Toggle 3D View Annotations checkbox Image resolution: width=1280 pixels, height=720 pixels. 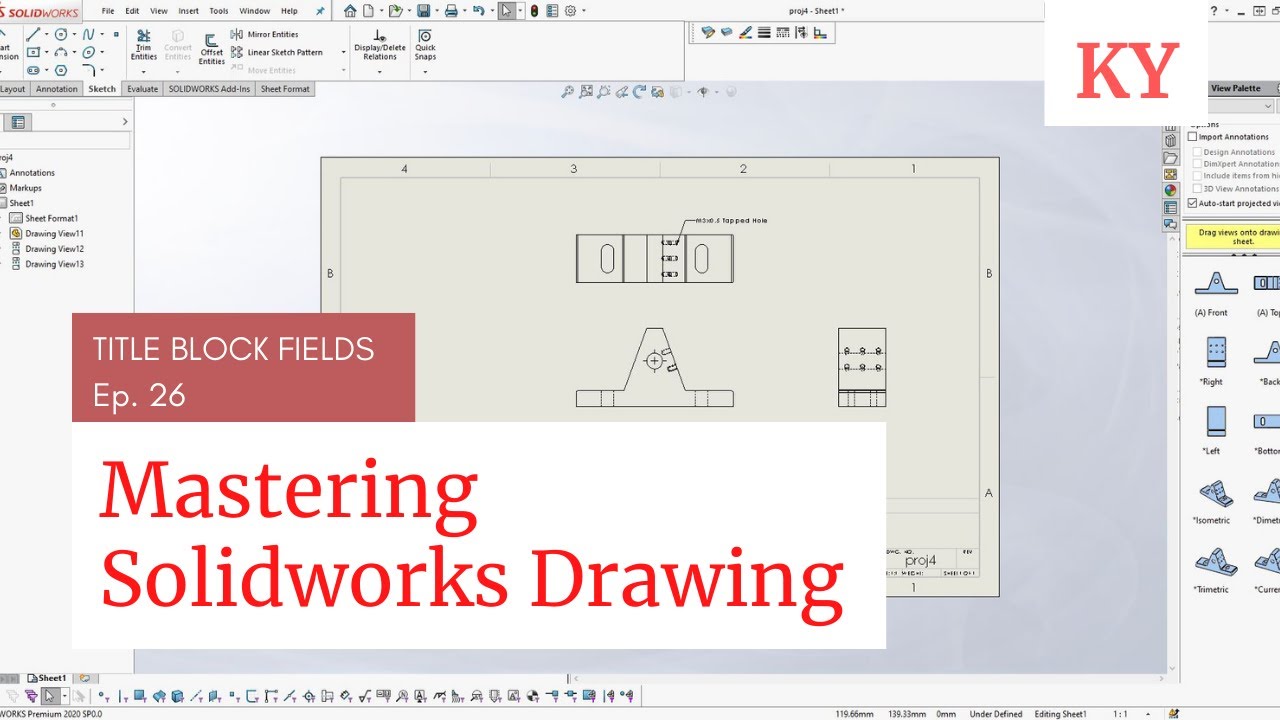(x=1198, y=189)
